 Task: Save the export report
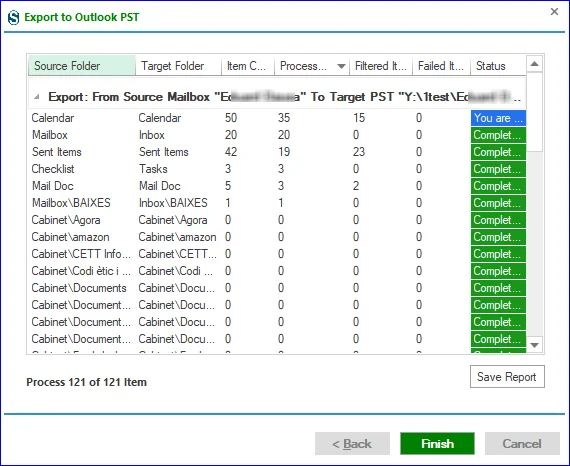[507, 377]
